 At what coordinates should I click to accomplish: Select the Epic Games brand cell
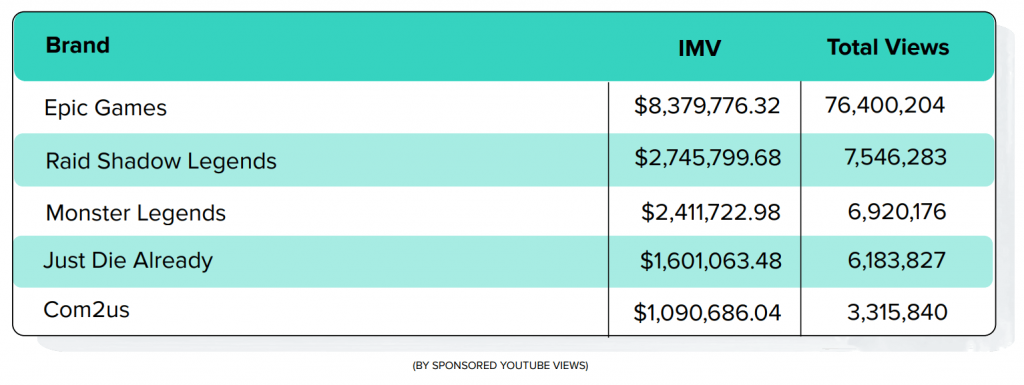pyautogui.click(x=106, y=108)
